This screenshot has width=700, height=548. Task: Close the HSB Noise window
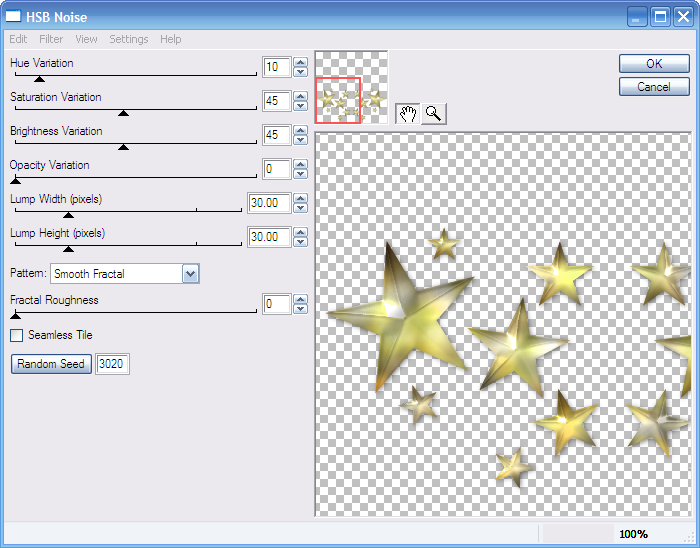[683, 17]
